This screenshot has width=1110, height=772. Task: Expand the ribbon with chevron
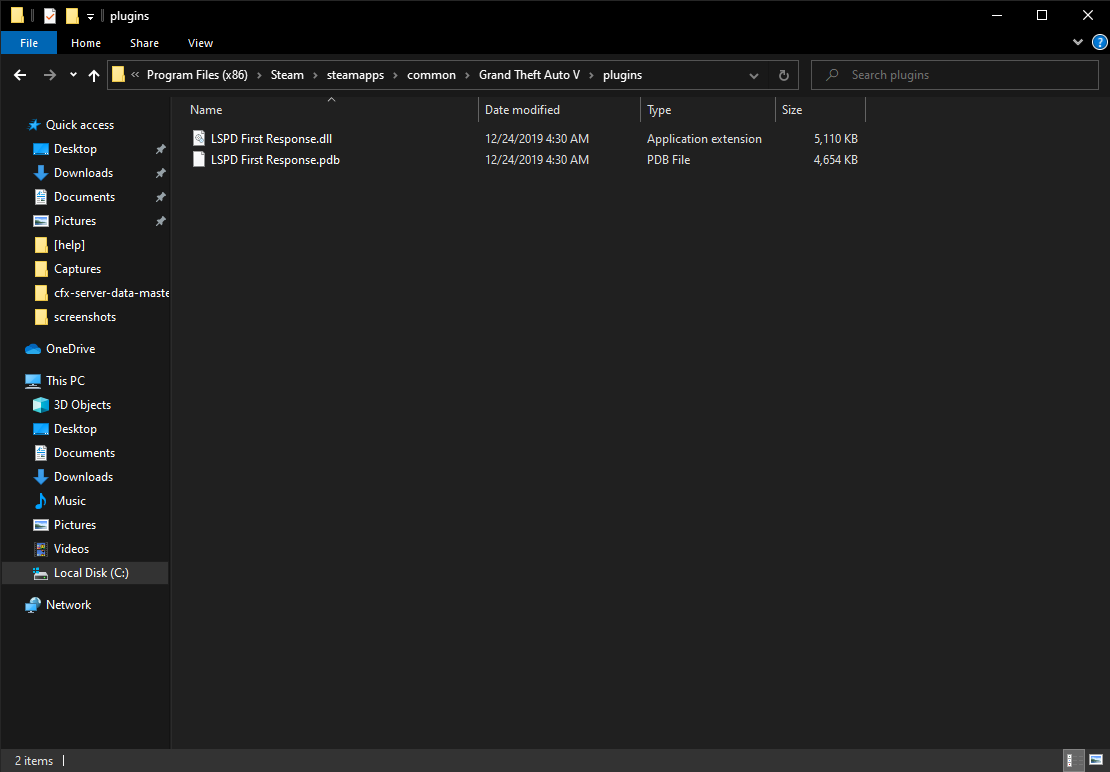tap(1078, 42)
